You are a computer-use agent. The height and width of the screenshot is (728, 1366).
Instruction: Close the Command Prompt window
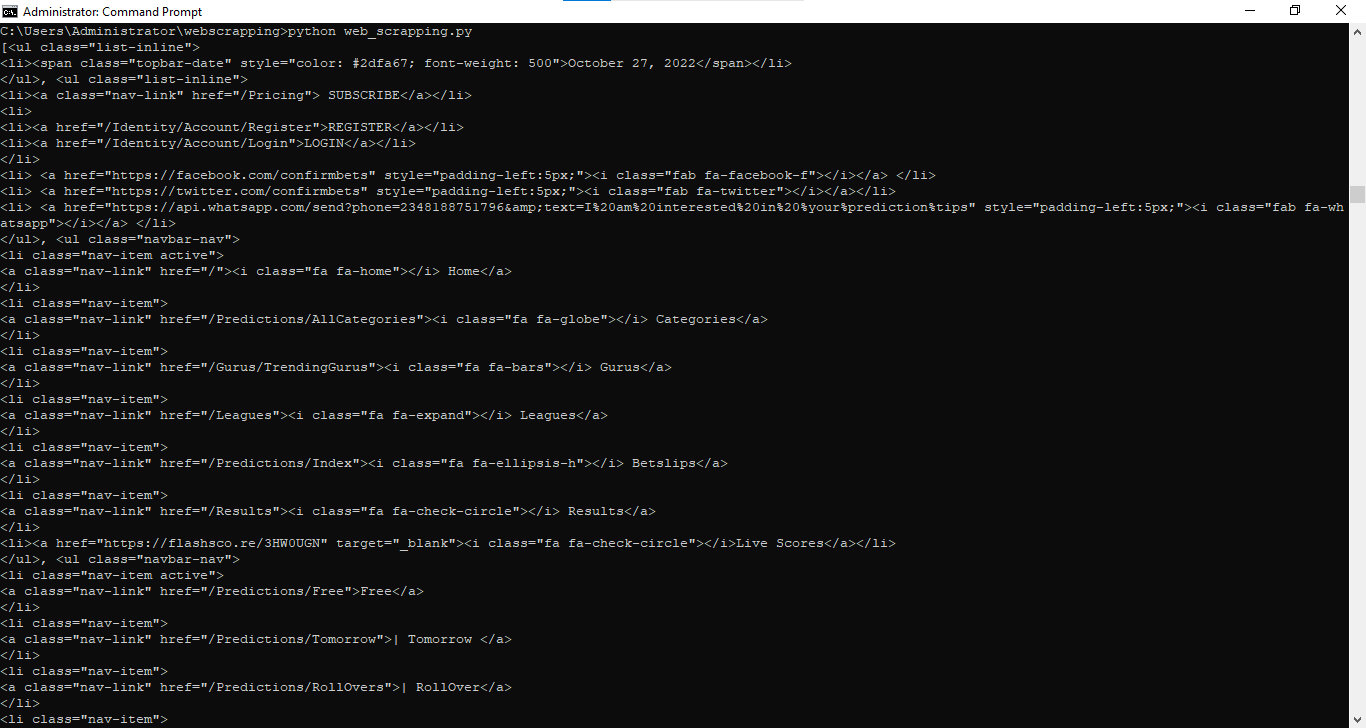tap(1342, 11)
